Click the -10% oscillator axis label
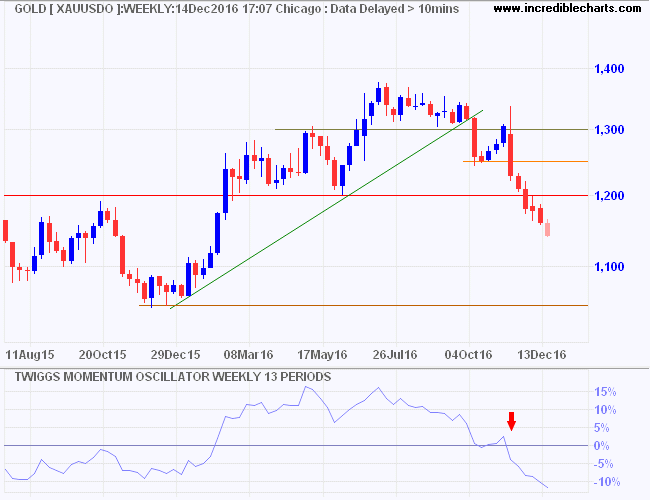The width and height of the screenshot is (650, 500). [x=606, y=482]
